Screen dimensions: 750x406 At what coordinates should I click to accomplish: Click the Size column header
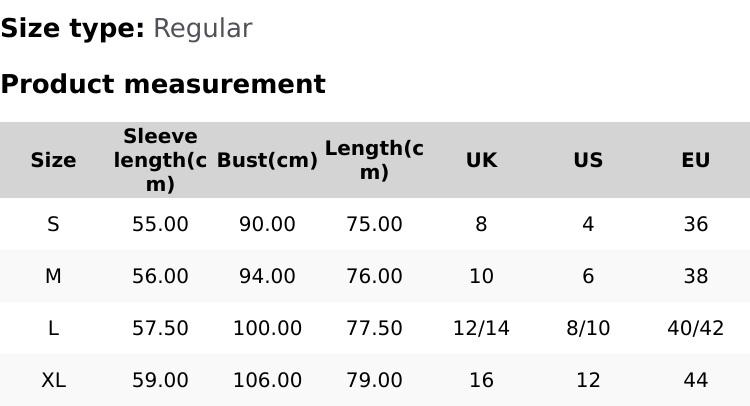point(53,160)
